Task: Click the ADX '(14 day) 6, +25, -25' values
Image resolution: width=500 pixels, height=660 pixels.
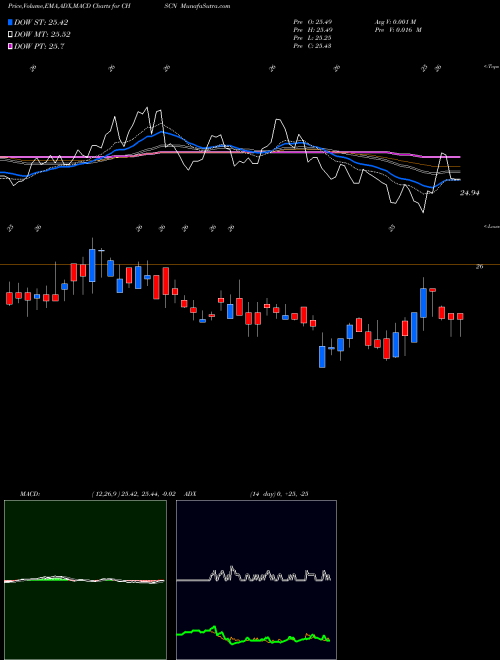Action: coord(279,494)
